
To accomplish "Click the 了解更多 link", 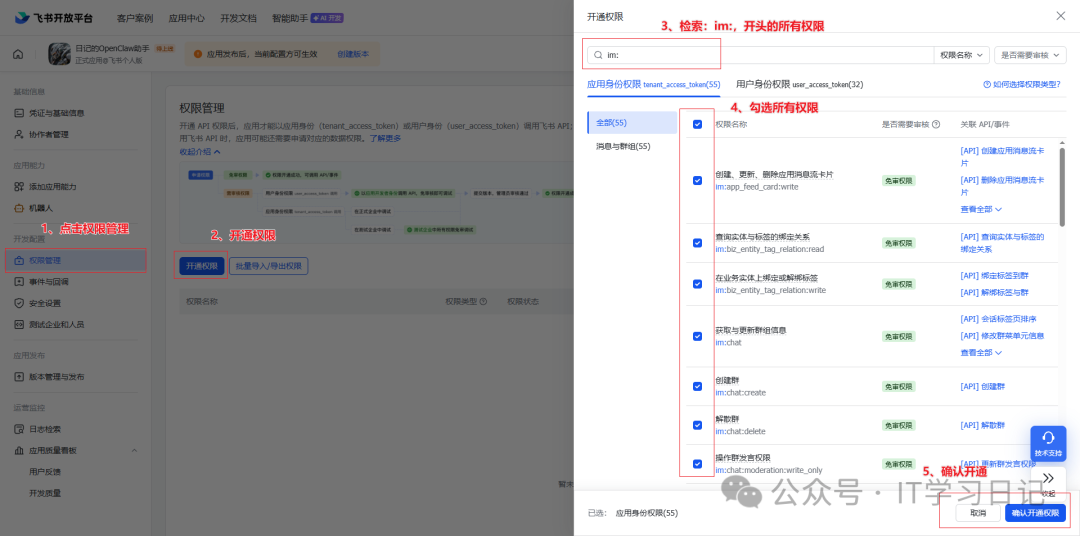I will pyautogui.click(x=385, y=138).
